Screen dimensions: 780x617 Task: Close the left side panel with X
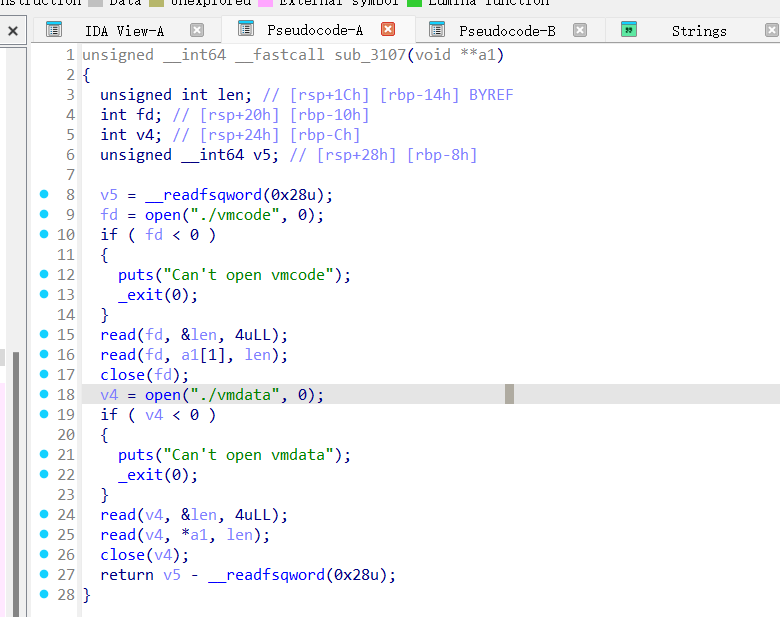coord(13,31)
